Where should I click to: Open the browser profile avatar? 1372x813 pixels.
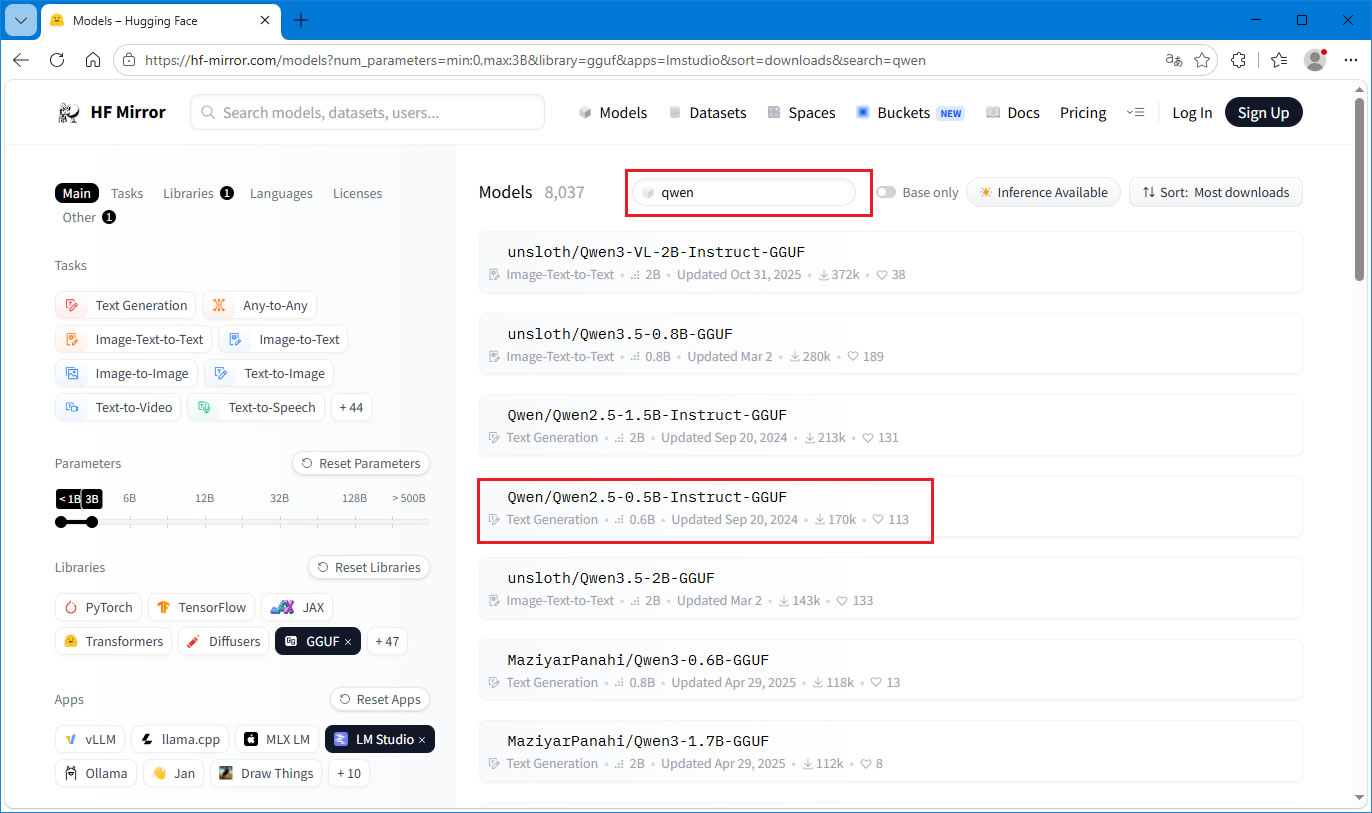(x=1316, y=60)
